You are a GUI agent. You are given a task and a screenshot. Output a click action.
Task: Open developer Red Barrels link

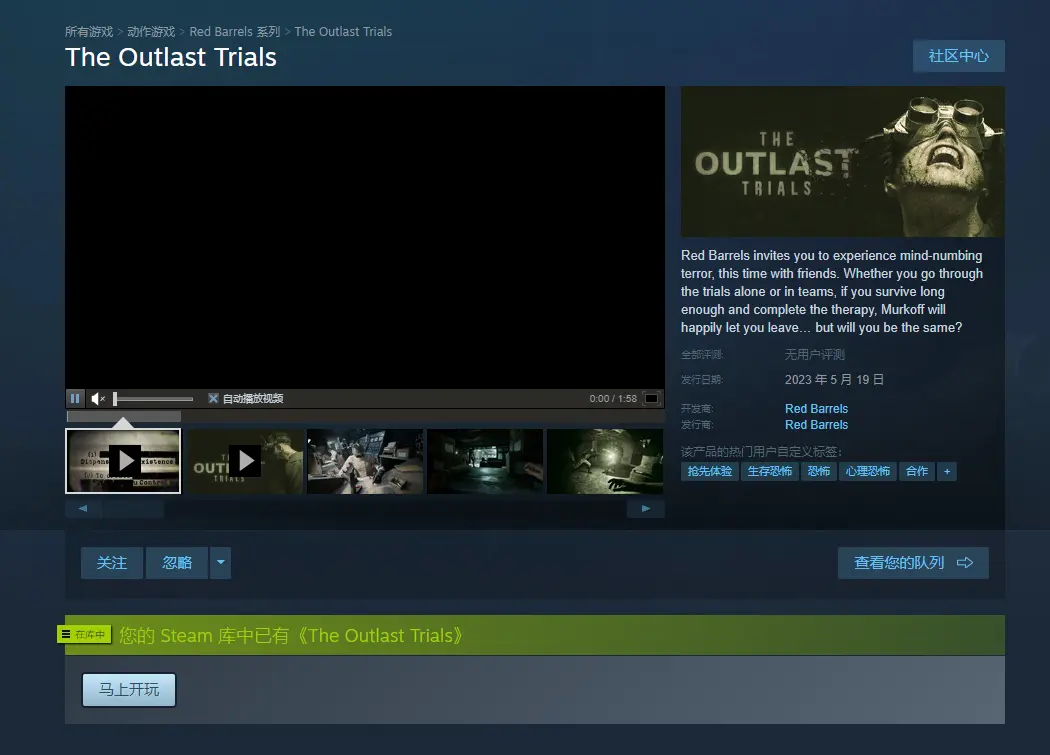coord(816,409)
